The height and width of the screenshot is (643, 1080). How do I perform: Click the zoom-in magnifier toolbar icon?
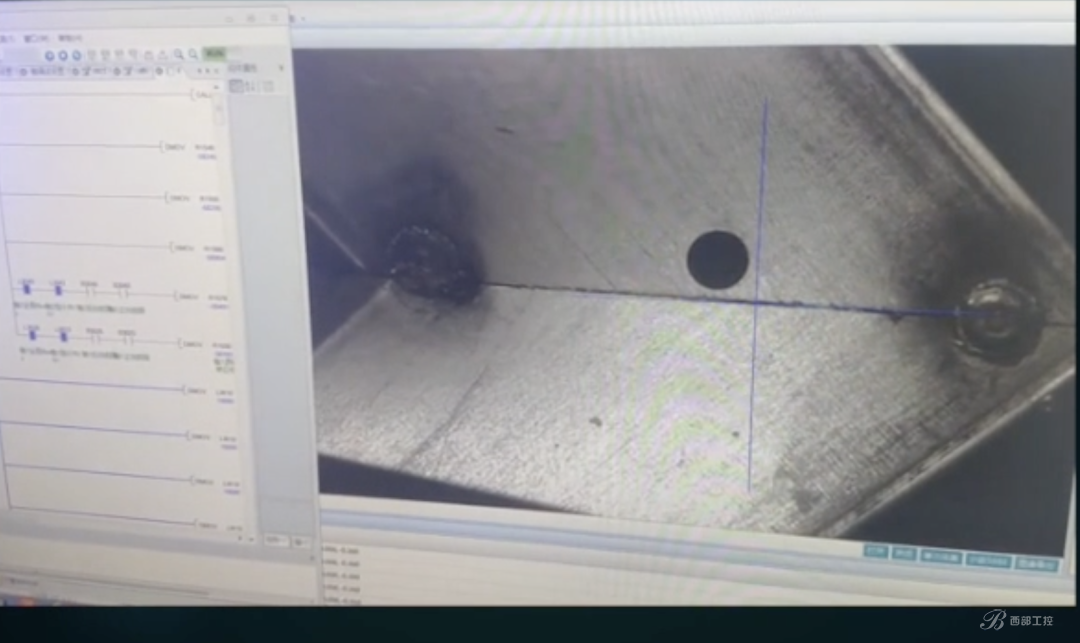[x=178, y=54]
